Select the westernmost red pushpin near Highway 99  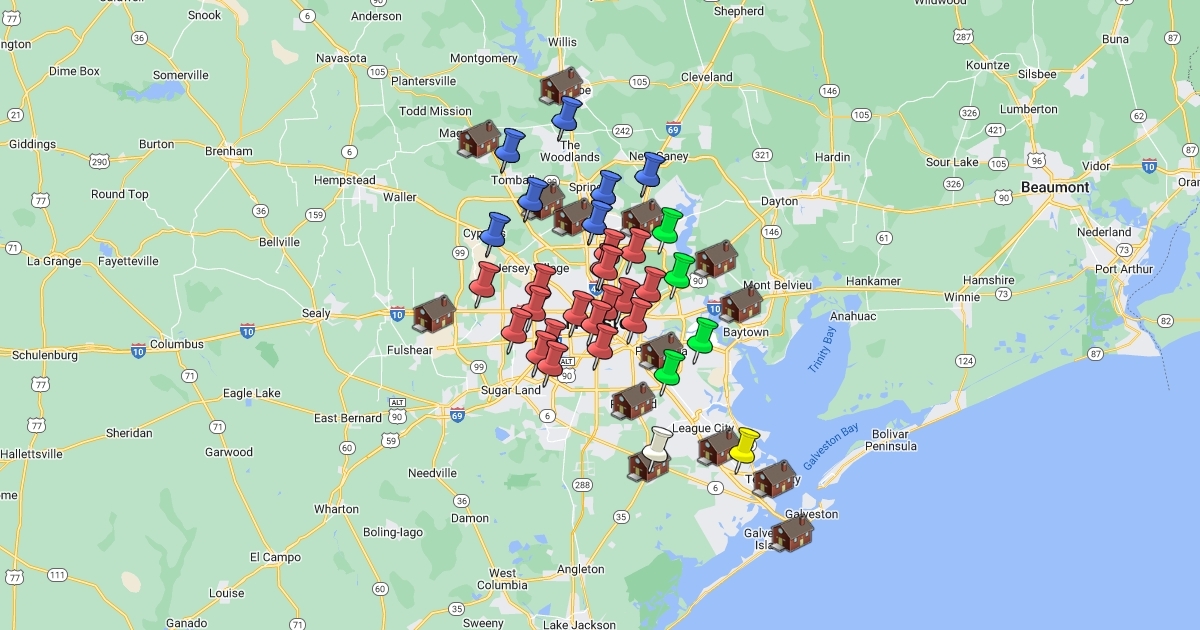485,284
